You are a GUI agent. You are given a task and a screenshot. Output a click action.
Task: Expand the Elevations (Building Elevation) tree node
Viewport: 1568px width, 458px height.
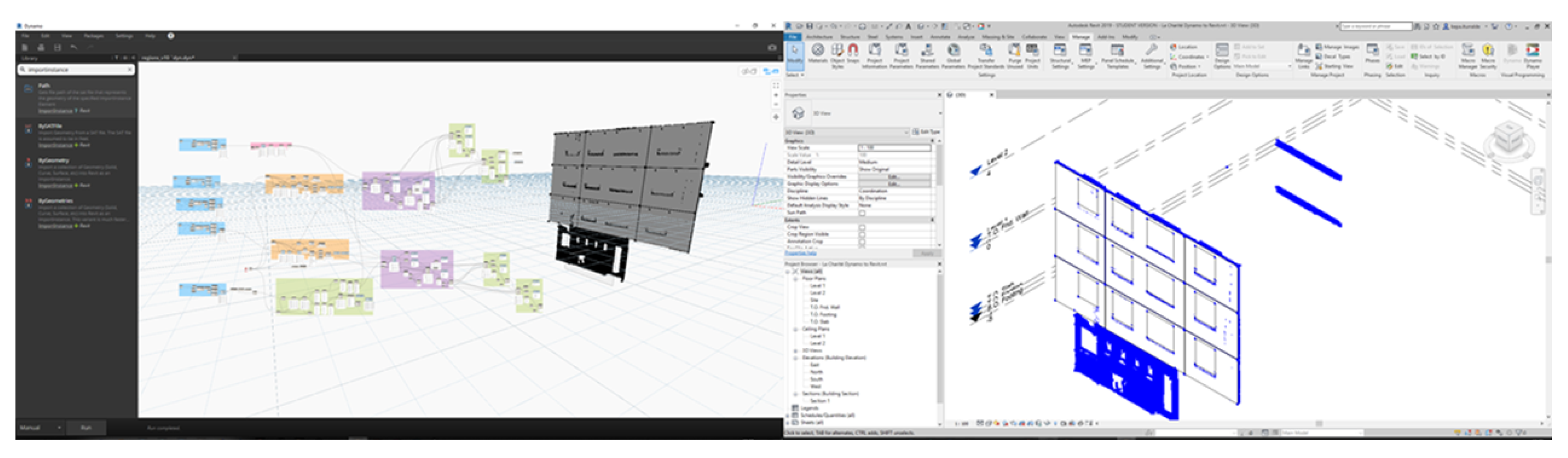[x=795, y=358]
